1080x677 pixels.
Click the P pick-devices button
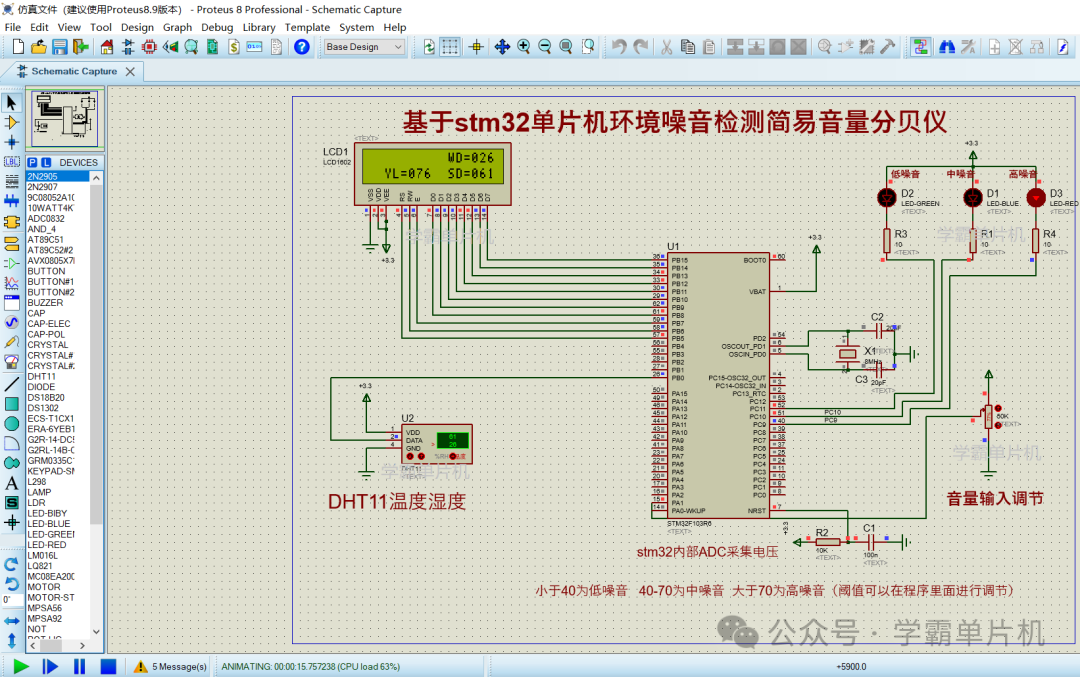(x=32, y=163)
